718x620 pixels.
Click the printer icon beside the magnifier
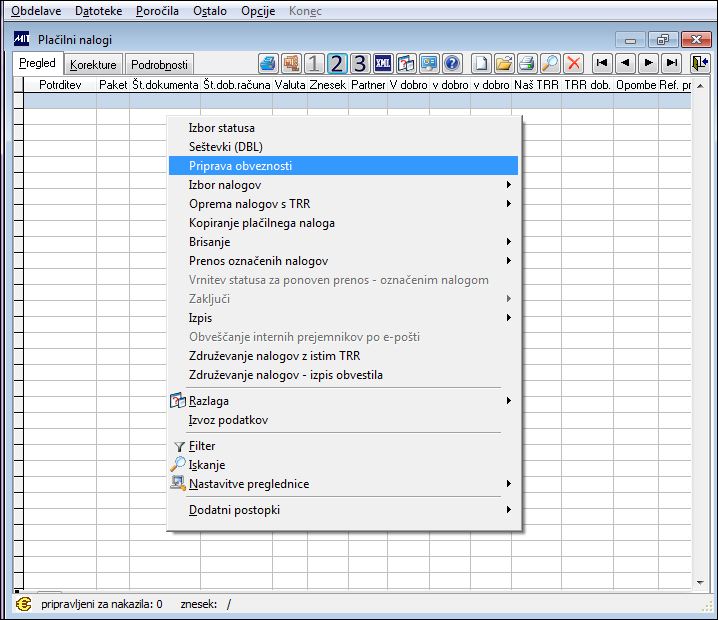[x=527, y=63]
